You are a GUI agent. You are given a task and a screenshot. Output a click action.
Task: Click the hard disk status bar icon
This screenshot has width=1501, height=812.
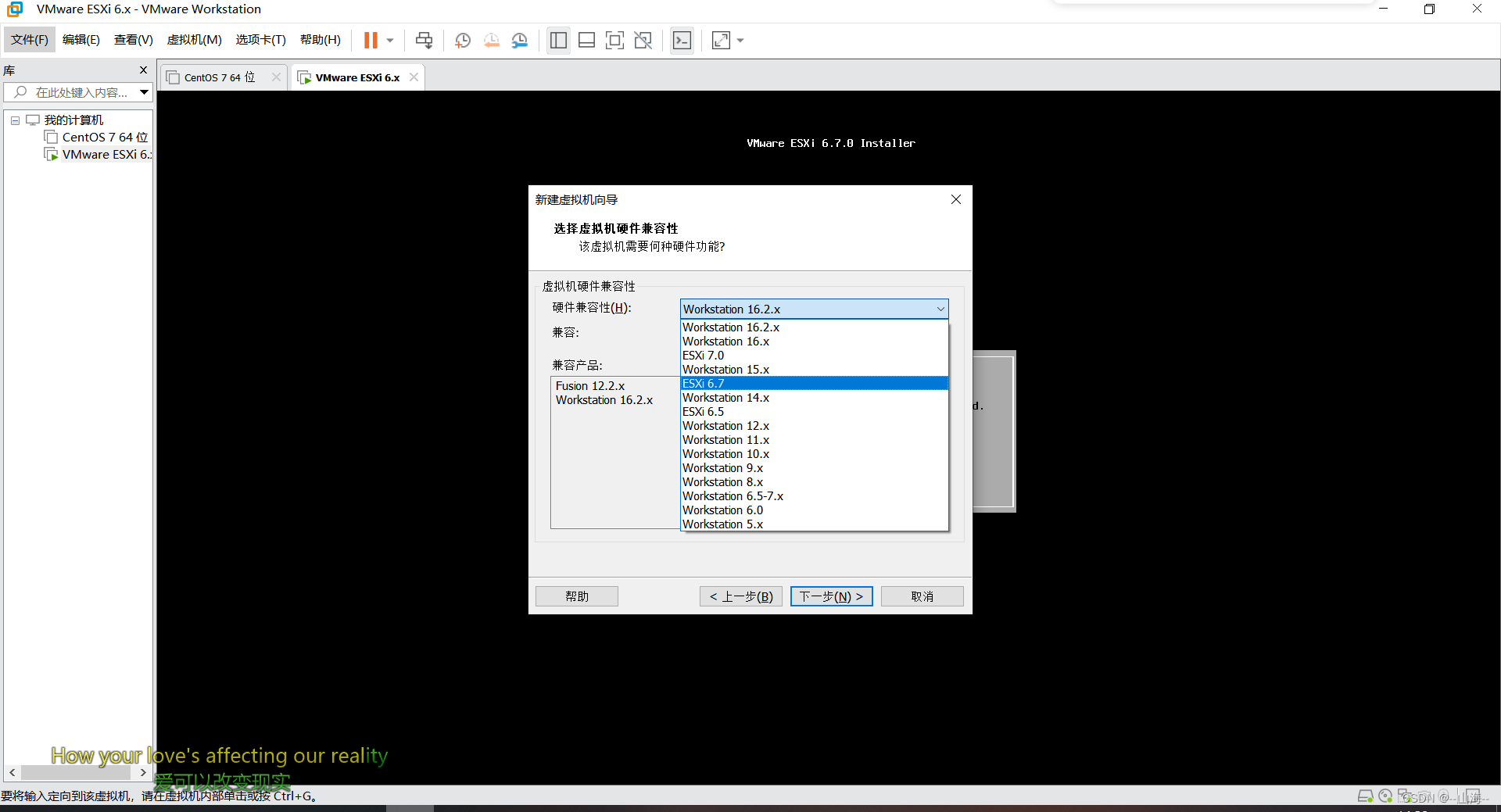1365,796
